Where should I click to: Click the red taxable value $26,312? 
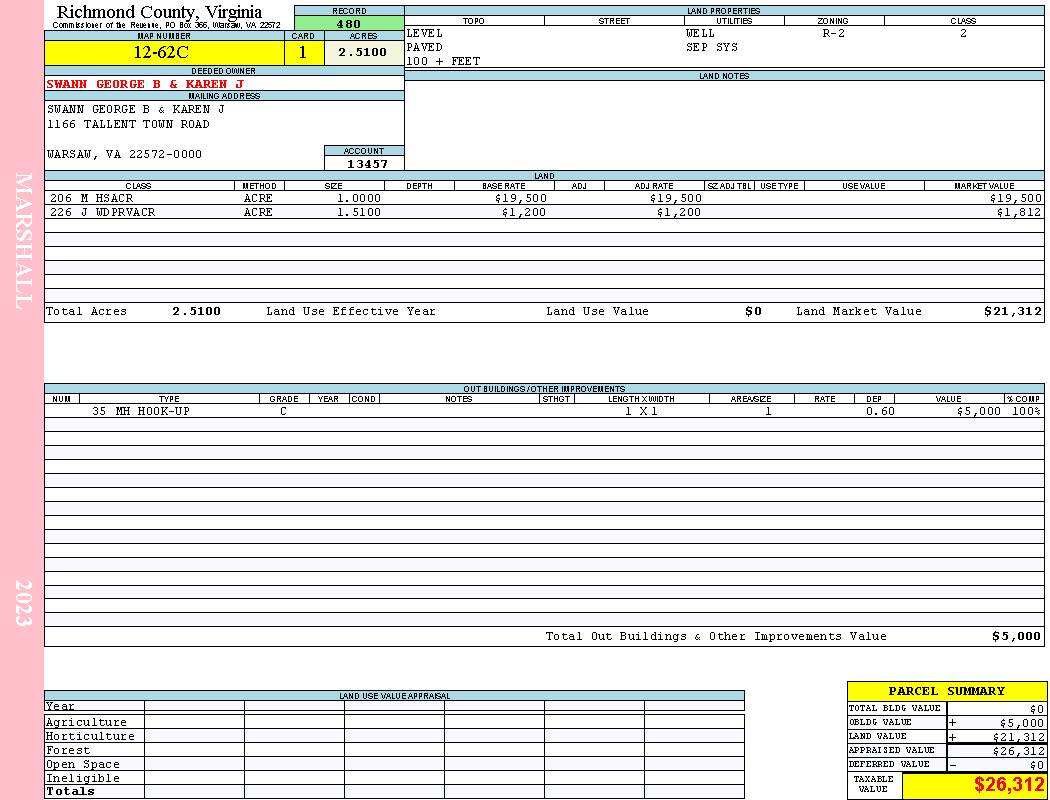[x=1008, y=785]
